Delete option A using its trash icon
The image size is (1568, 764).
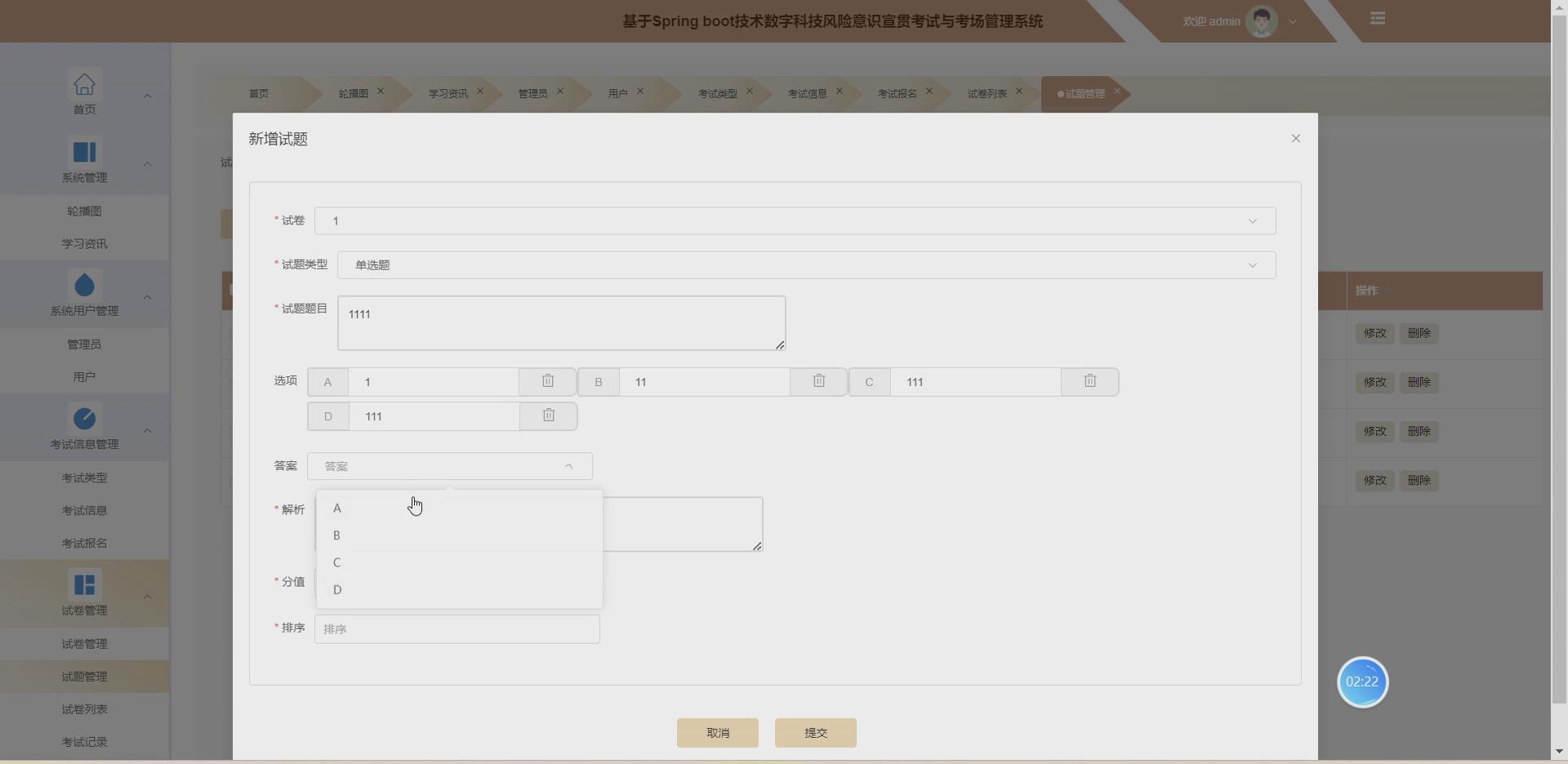(x=546, y=381)
